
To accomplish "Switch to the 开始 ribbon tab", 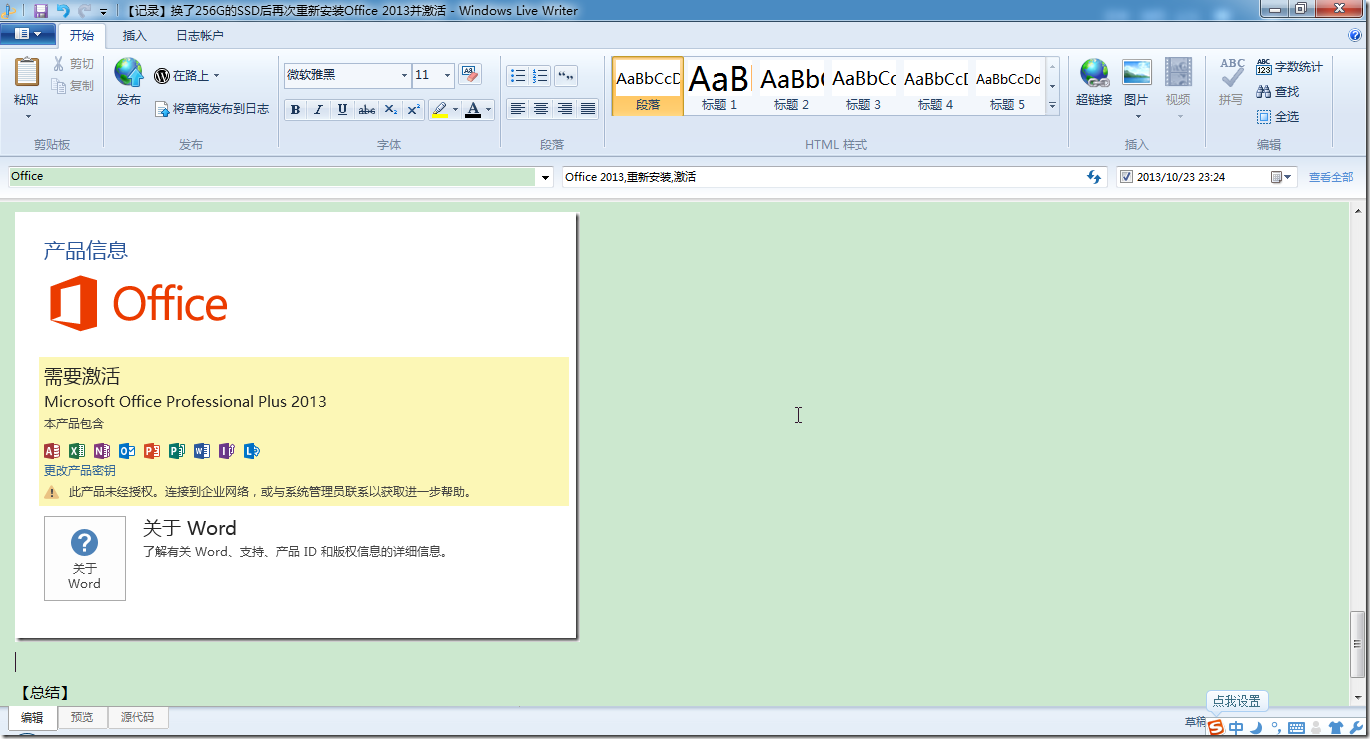I will pyautogui.click(x=82, y=36).
